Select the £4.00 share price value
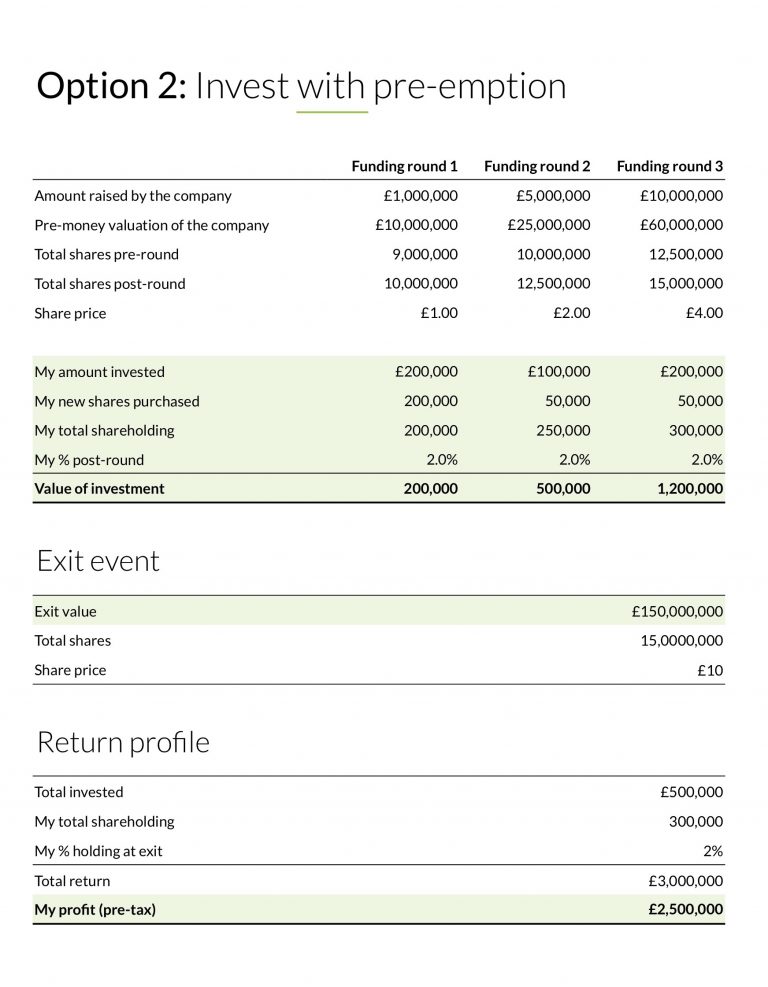The image size is (768, 987). pyautogui.click(x=704, y=313)
